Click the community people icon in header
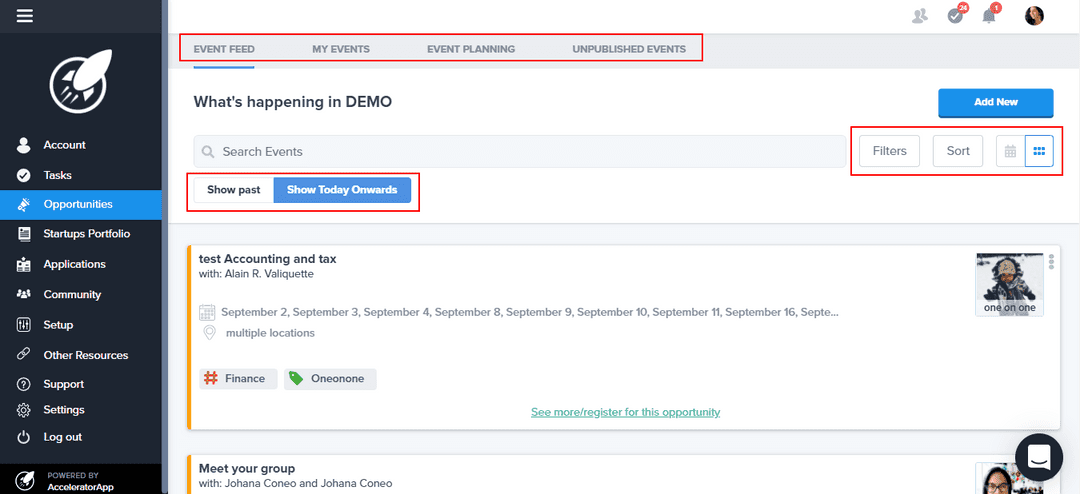This screenshot has height=494, width=1080. 920,16
